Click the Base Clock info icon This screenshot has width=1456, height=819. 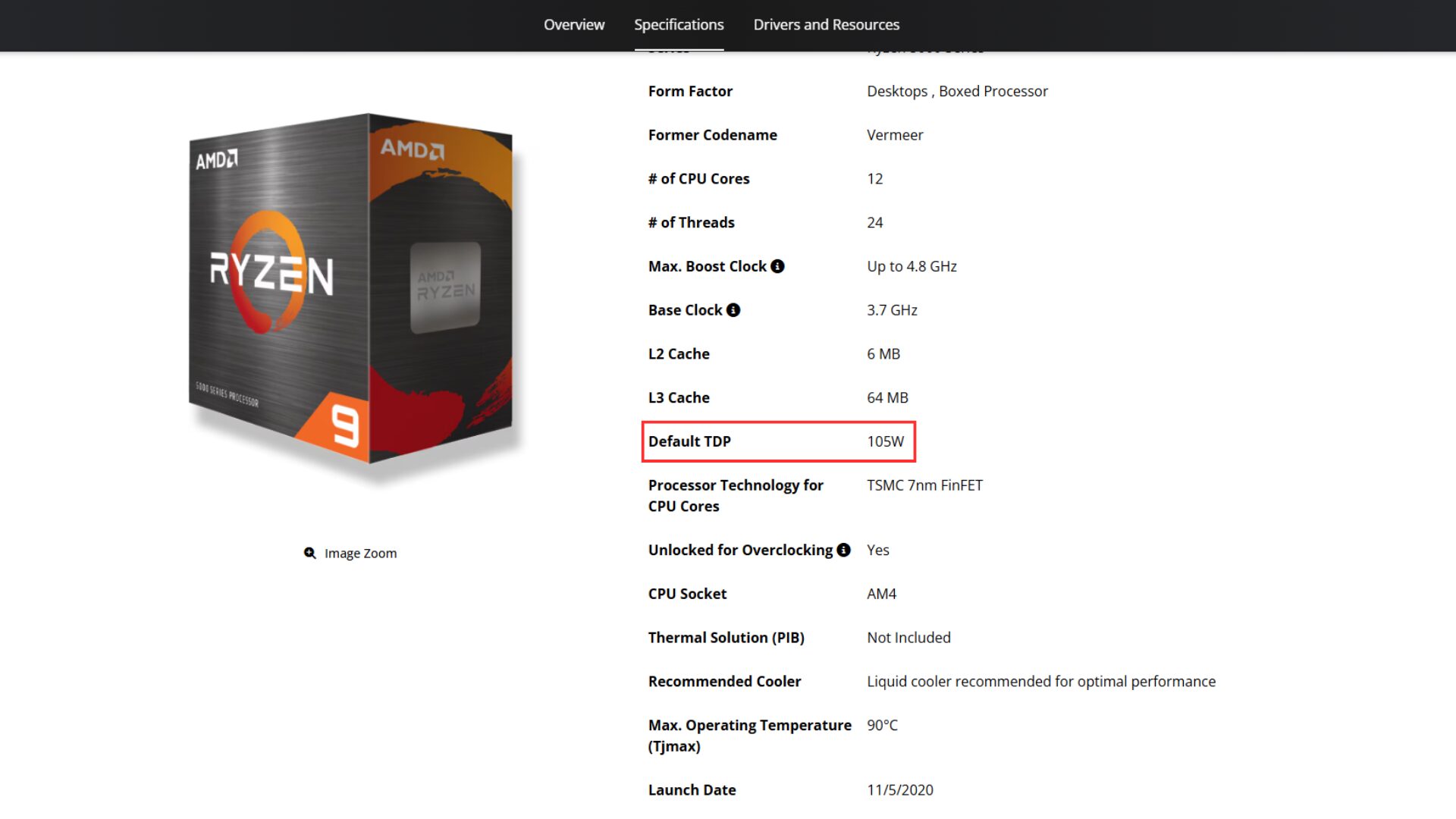[x=733, y=310]
